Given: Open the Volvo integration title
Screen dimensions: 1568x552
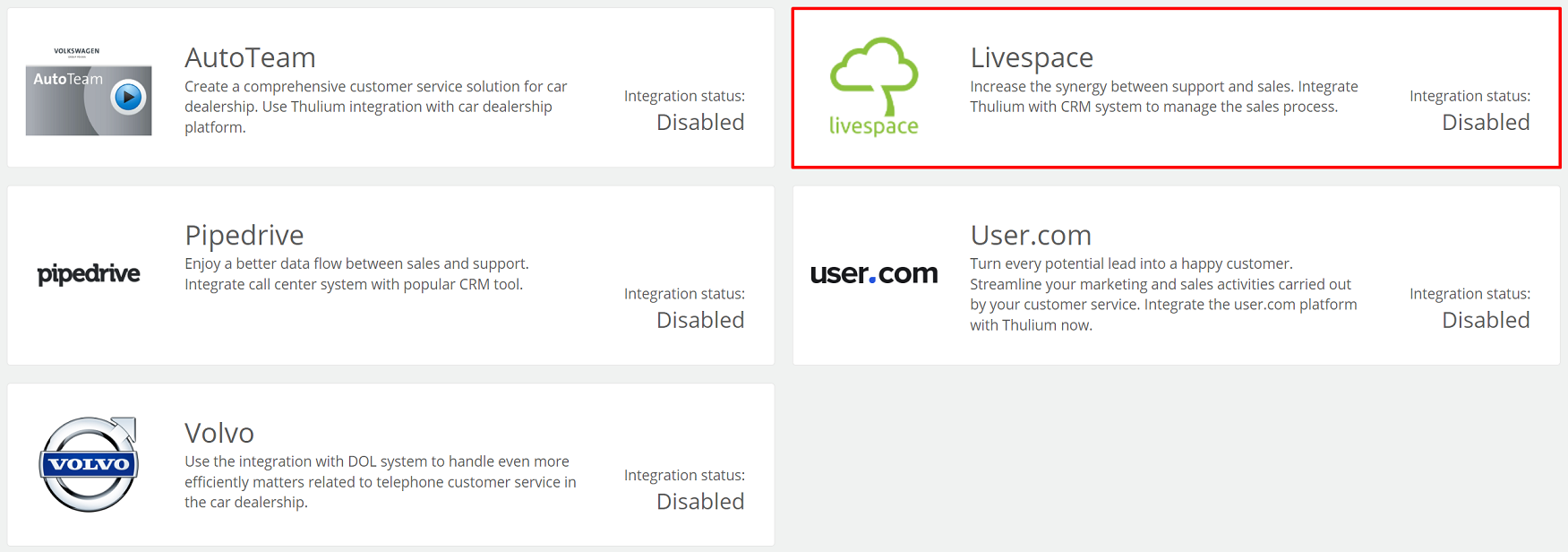Looking at the screenshot, I should point(219,433).
